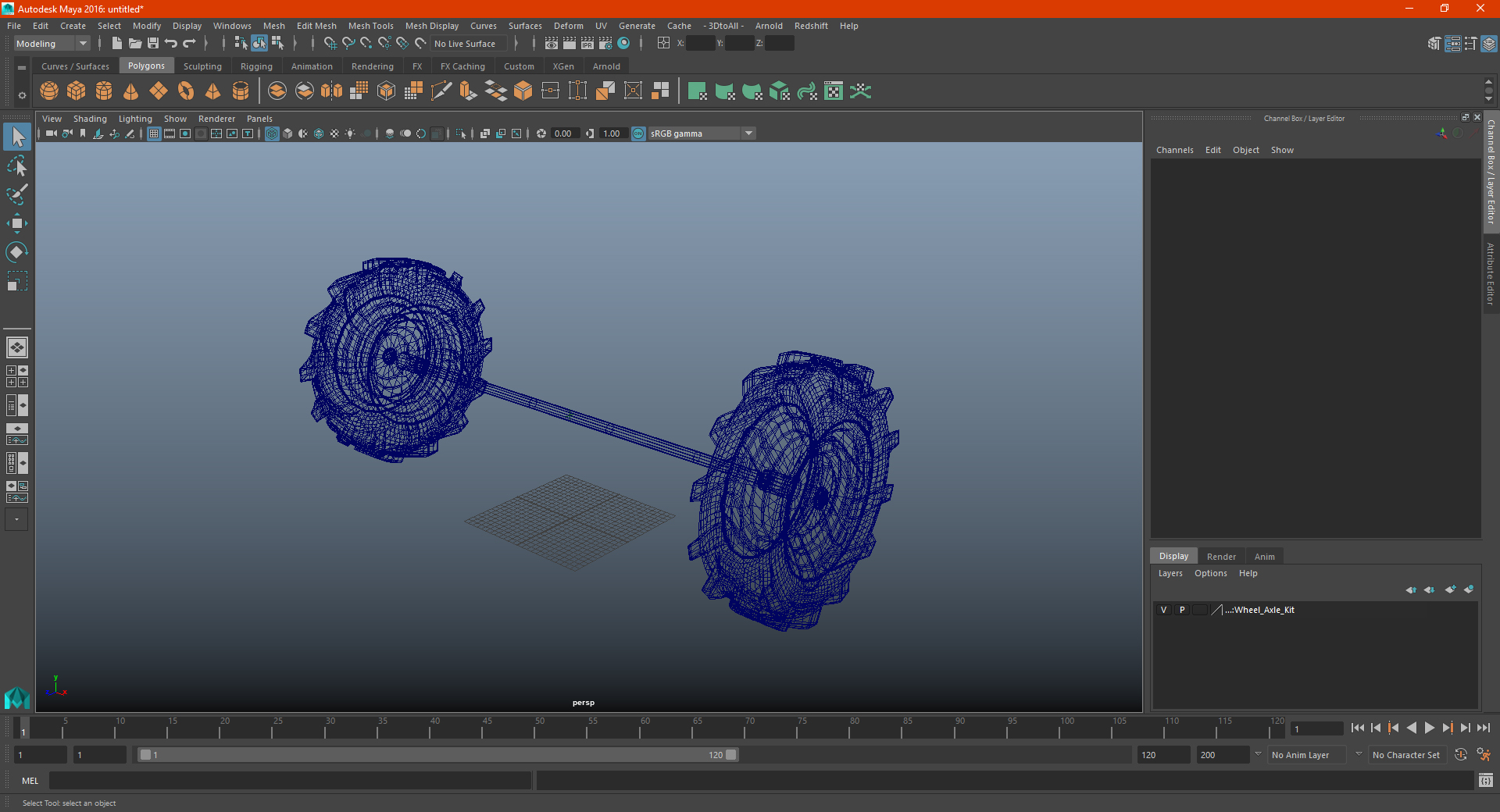Expand toolbox extra layouts arrow
The height and width of the screenshot is (812, 1500).
(16, 519)
